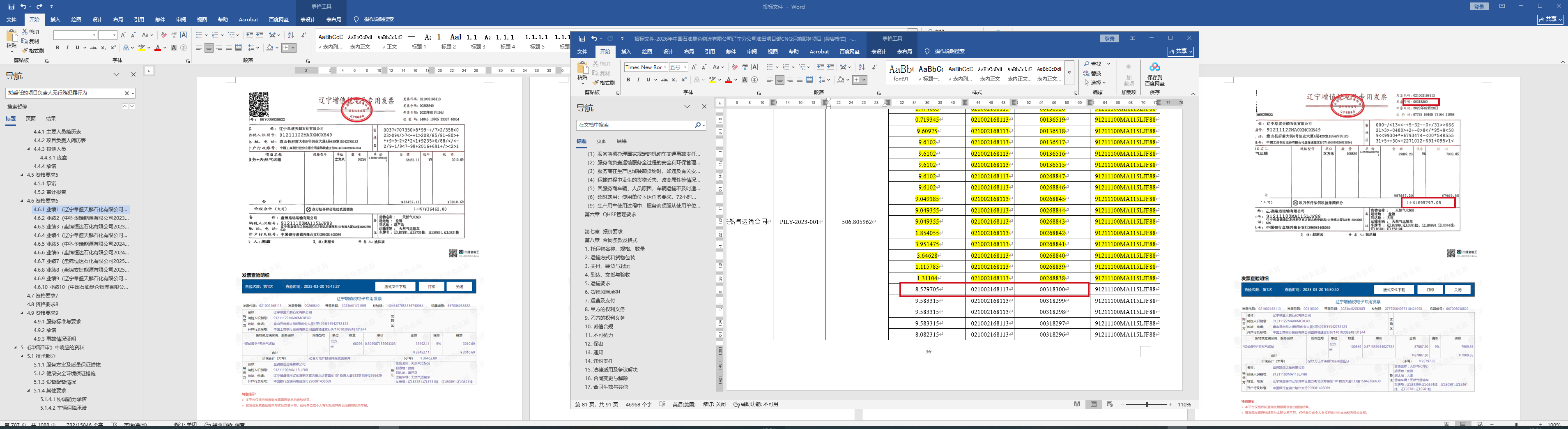Screen dimensions: 1568x429
Task: Click 剪切 cut in the 投标文件 ribbon
Action: click(30, 32)
